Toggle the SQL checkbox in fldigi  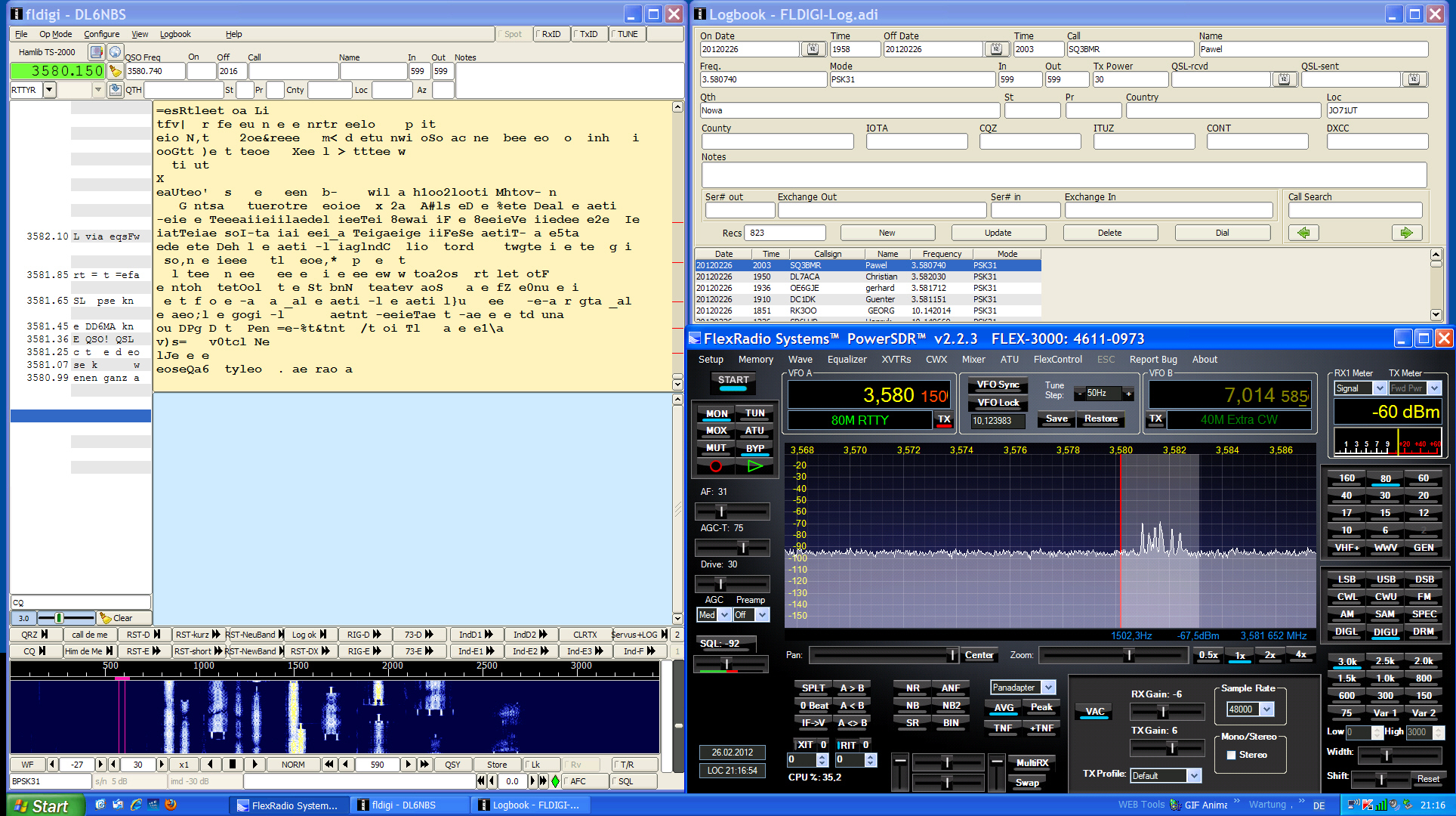[x=614, y=782]
